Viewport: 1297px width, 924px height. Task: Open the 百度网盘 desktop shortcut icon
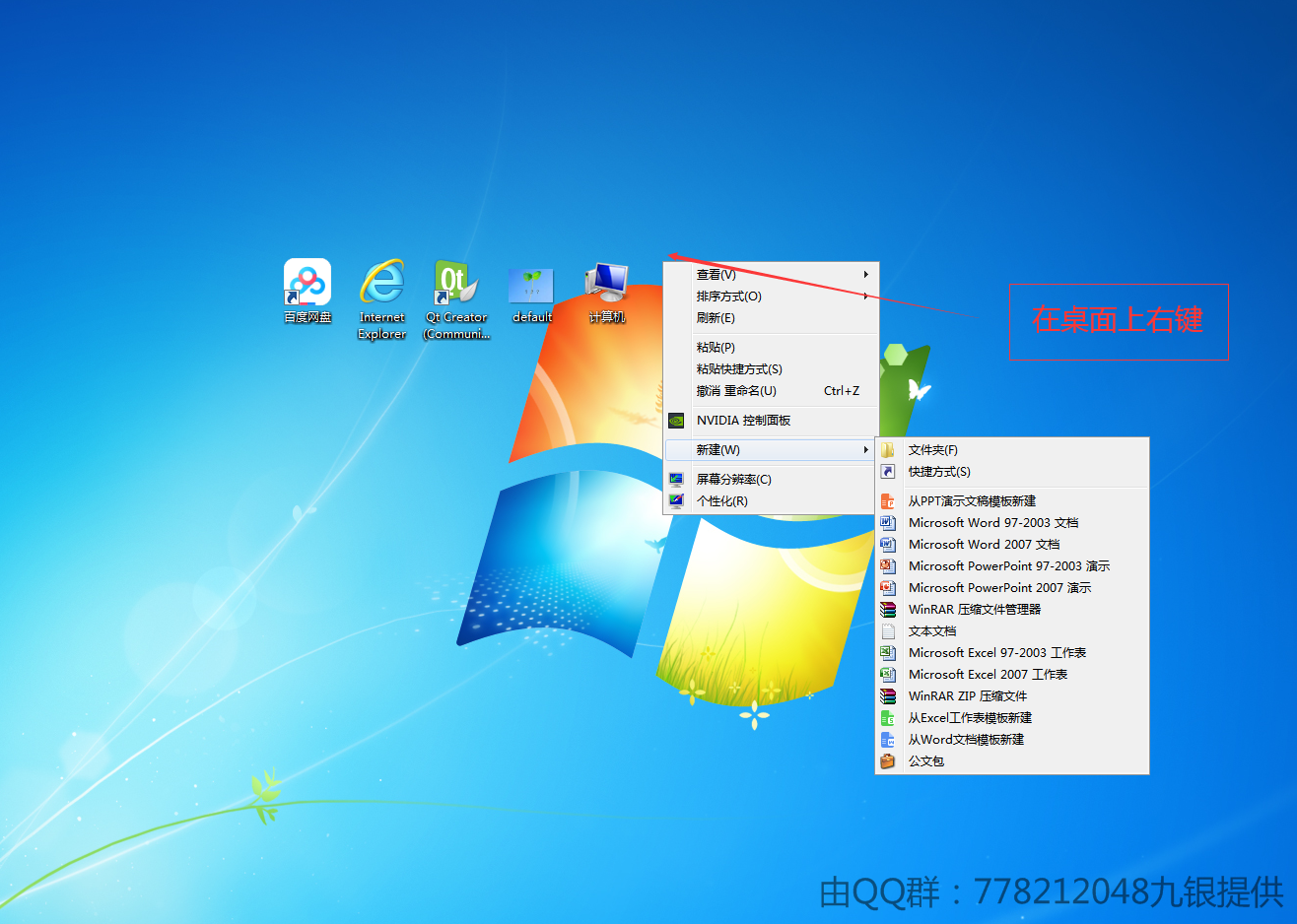point(307,283)
